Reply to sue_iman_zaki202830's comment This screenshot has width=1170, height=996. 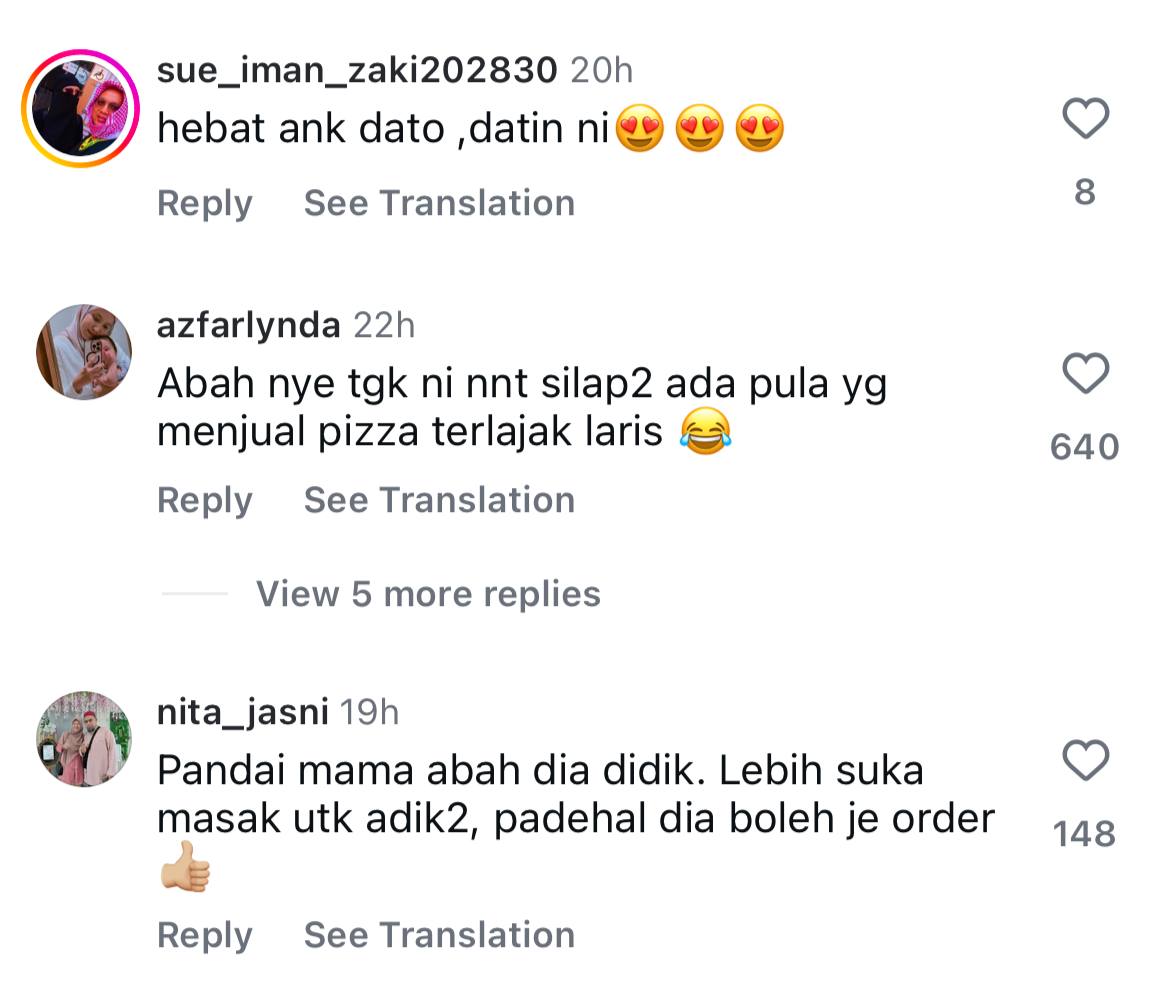[204, 203]
